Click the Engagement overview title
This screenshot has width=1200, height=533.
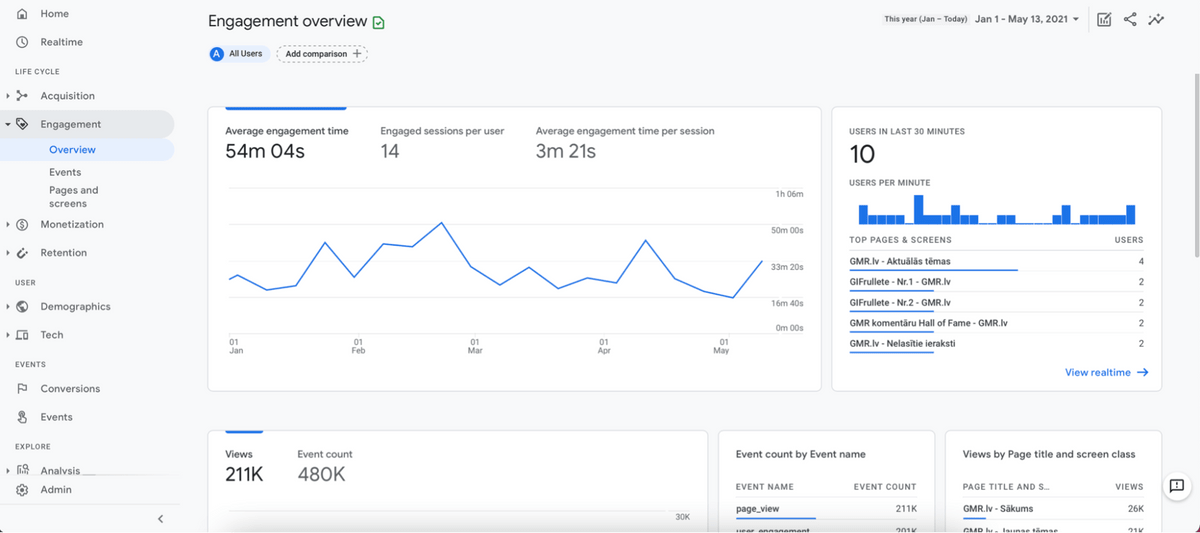click(x=287, y=21)
